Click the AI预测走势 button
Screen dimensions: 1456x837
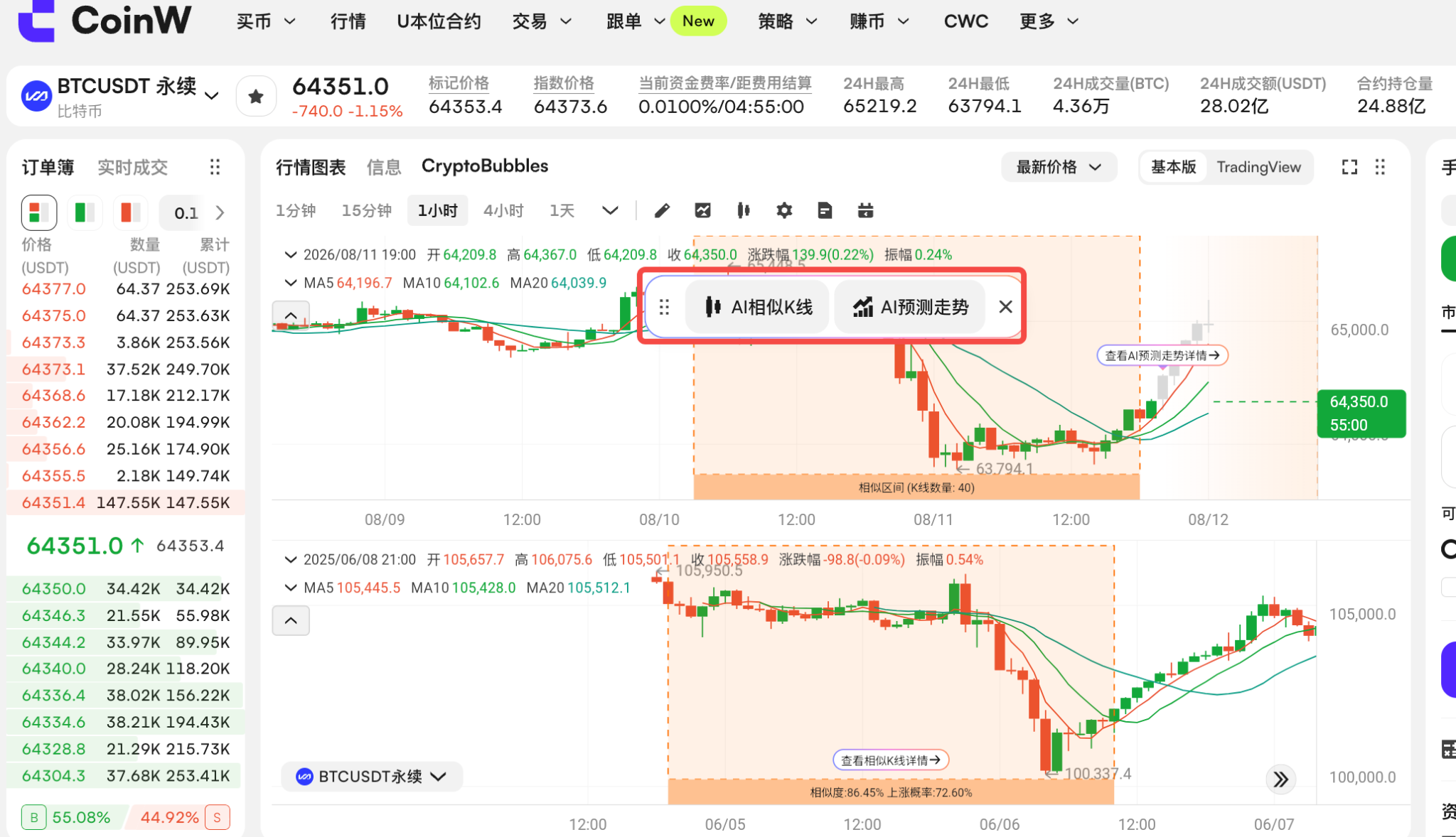pyautogui.click(x=910, y=307)
